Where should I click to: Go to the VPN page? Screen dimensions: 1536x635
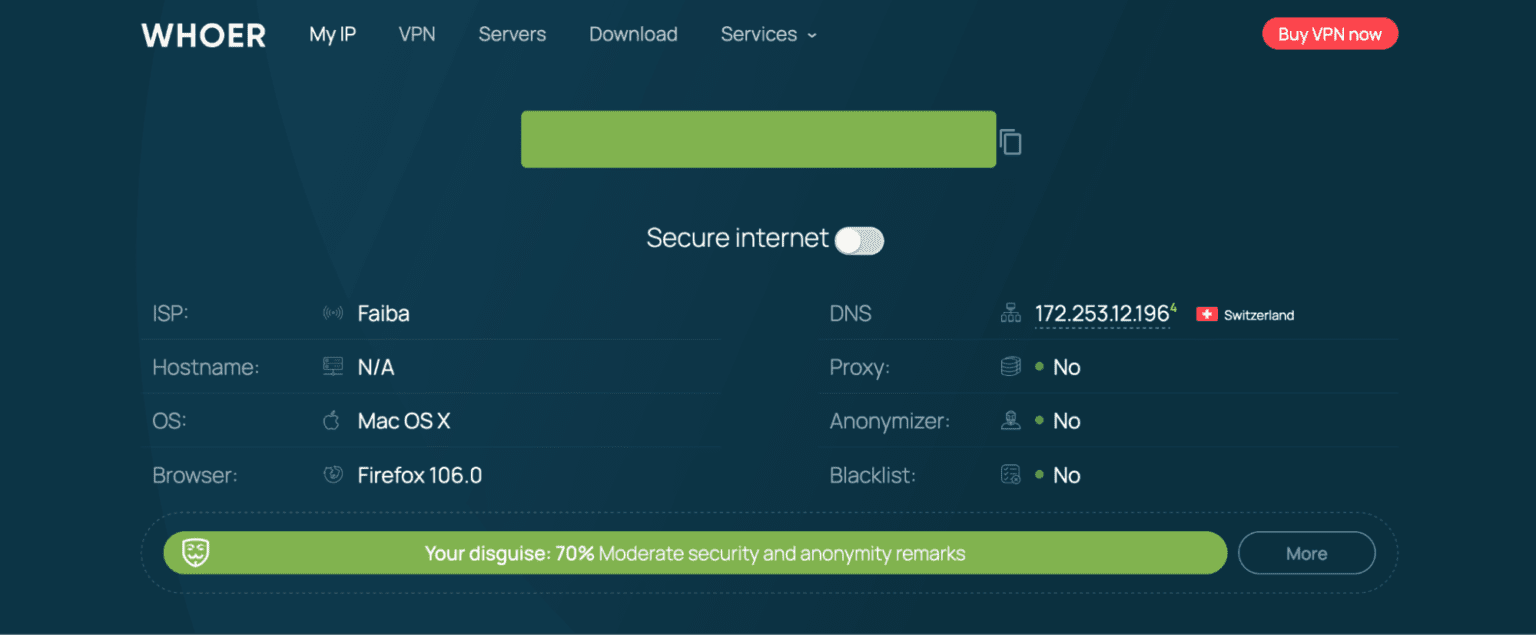(417, 34)
